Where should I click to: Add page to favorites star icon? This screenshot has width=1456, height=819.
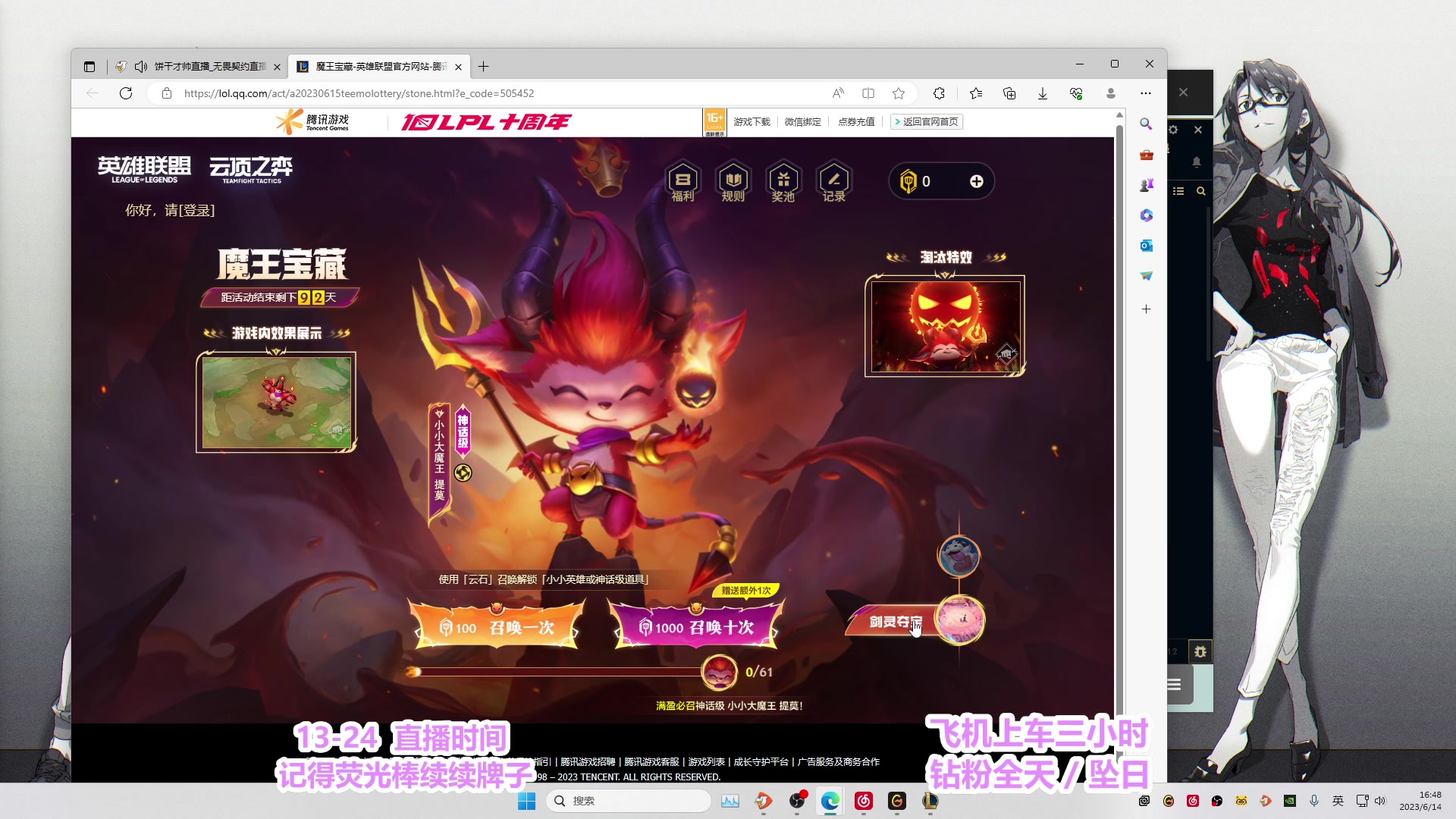click(x=899, y=93)
